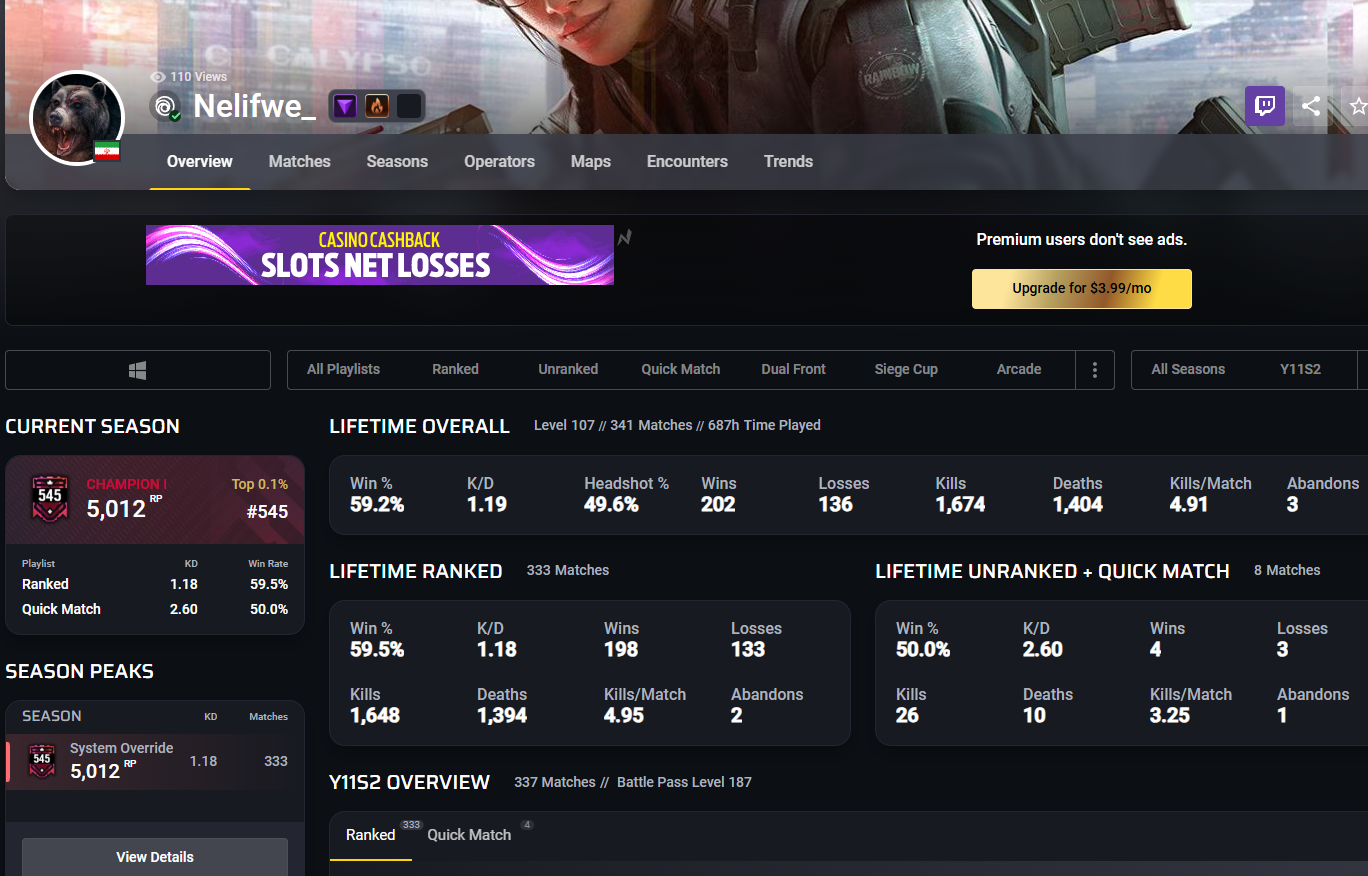Click the "Top 0.1%" label
The image size is (1368, 876).
(260, 484)
